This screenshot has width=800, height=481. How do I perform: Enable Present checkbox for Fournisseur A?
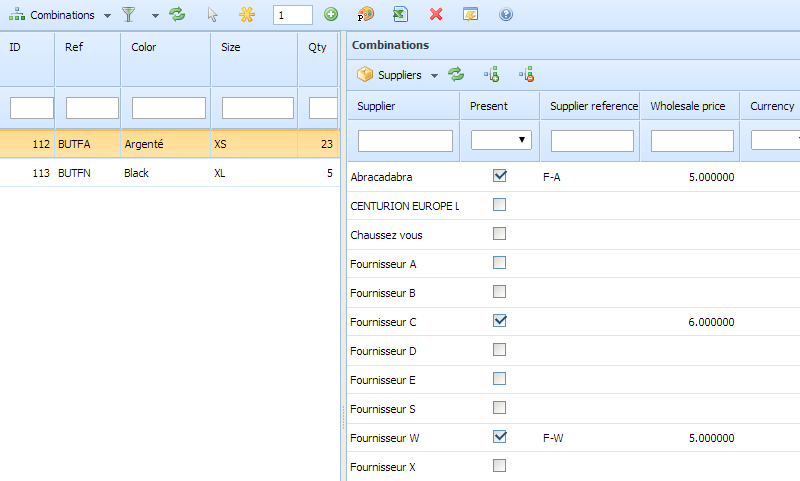pyautogui.click(x=500, y=263)
